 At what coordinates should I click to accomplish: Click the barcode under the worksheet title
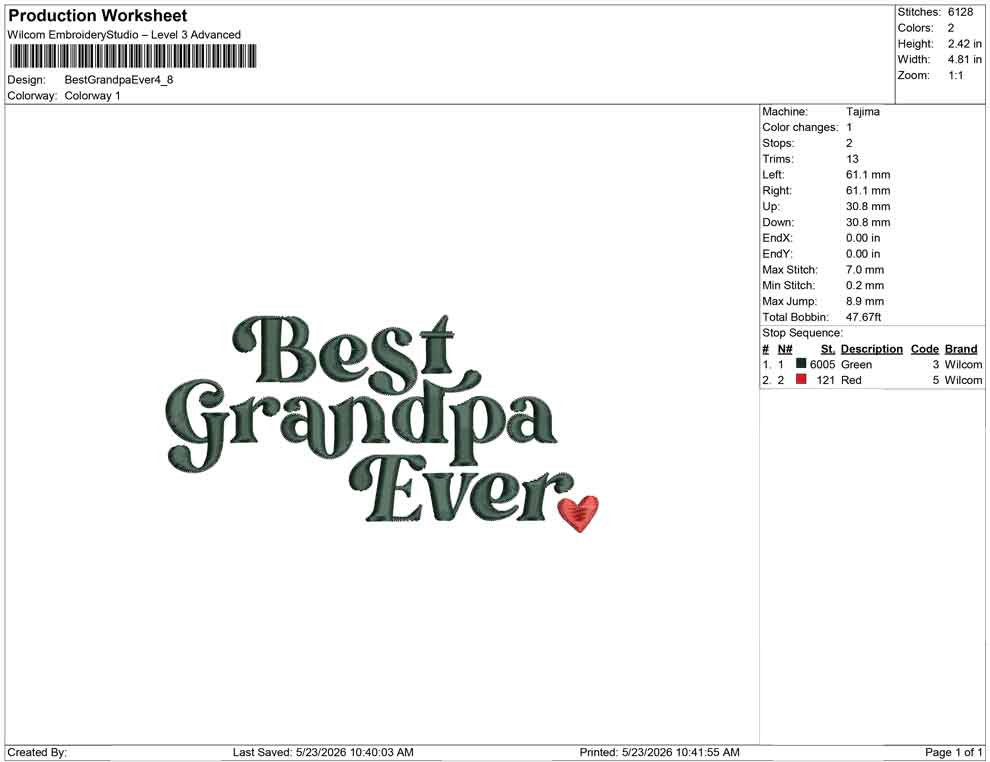(x=133, y=56)
